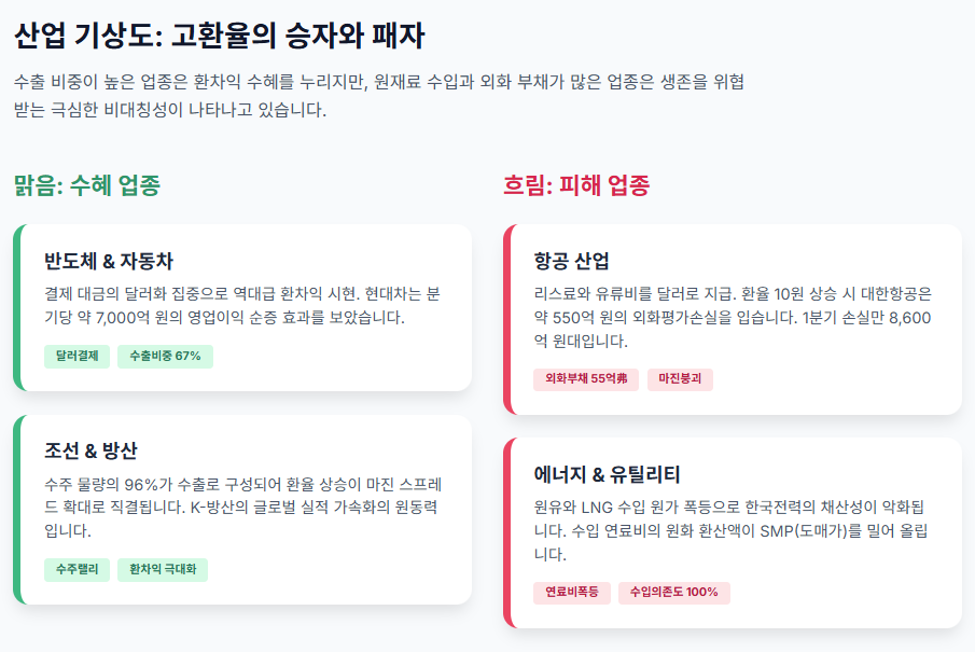
Task: Click the 외화부채 55억弗 tag
Action: tap(586, 379)
